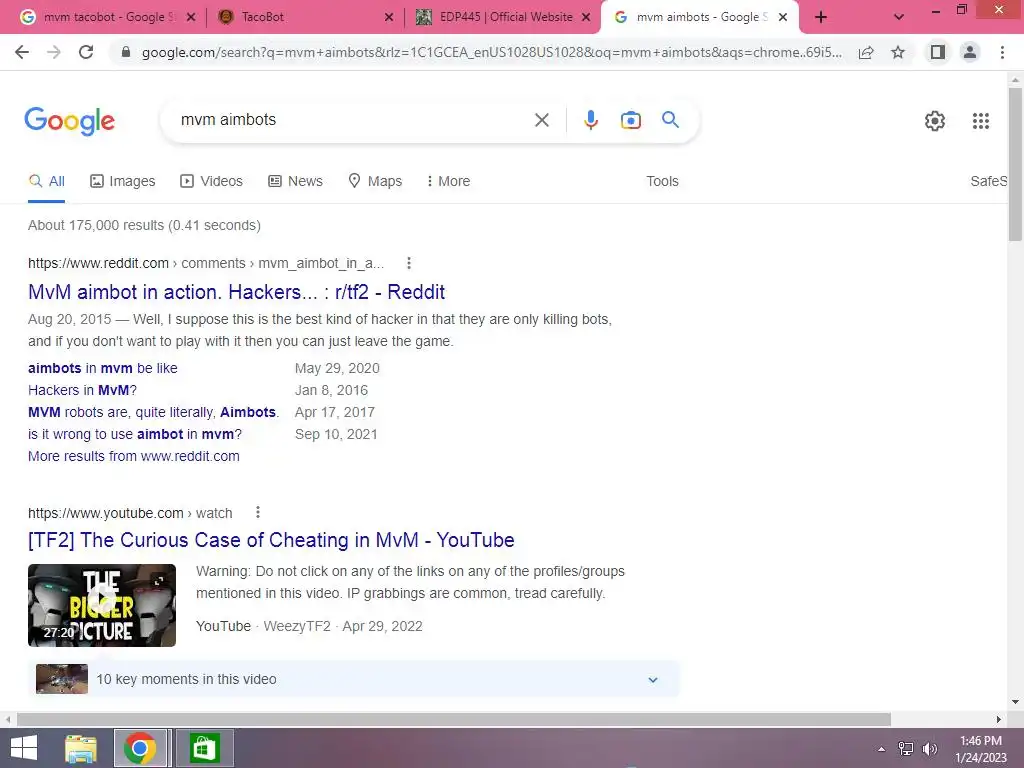Click the horizontal page scrollbar
The height and width of the screenshot is (768, 1024).
[x=454, y=720]
